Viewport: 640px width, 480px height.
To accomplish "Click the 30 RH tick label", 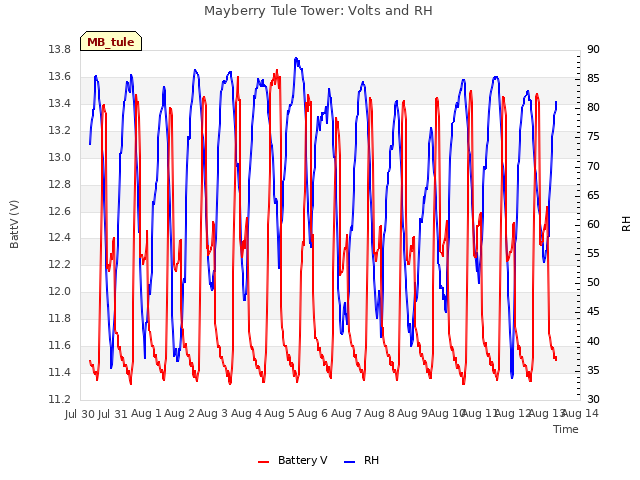I will 593,399.
